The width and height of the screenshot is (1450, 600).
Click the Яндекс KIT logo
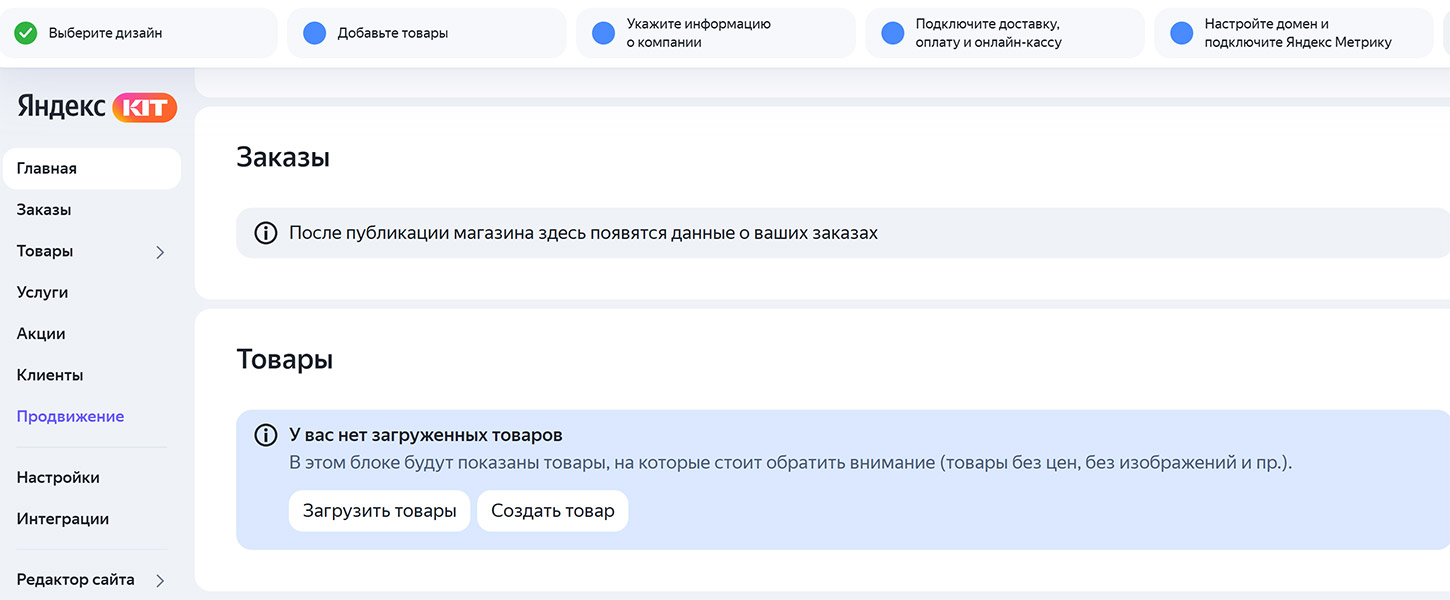97,108
